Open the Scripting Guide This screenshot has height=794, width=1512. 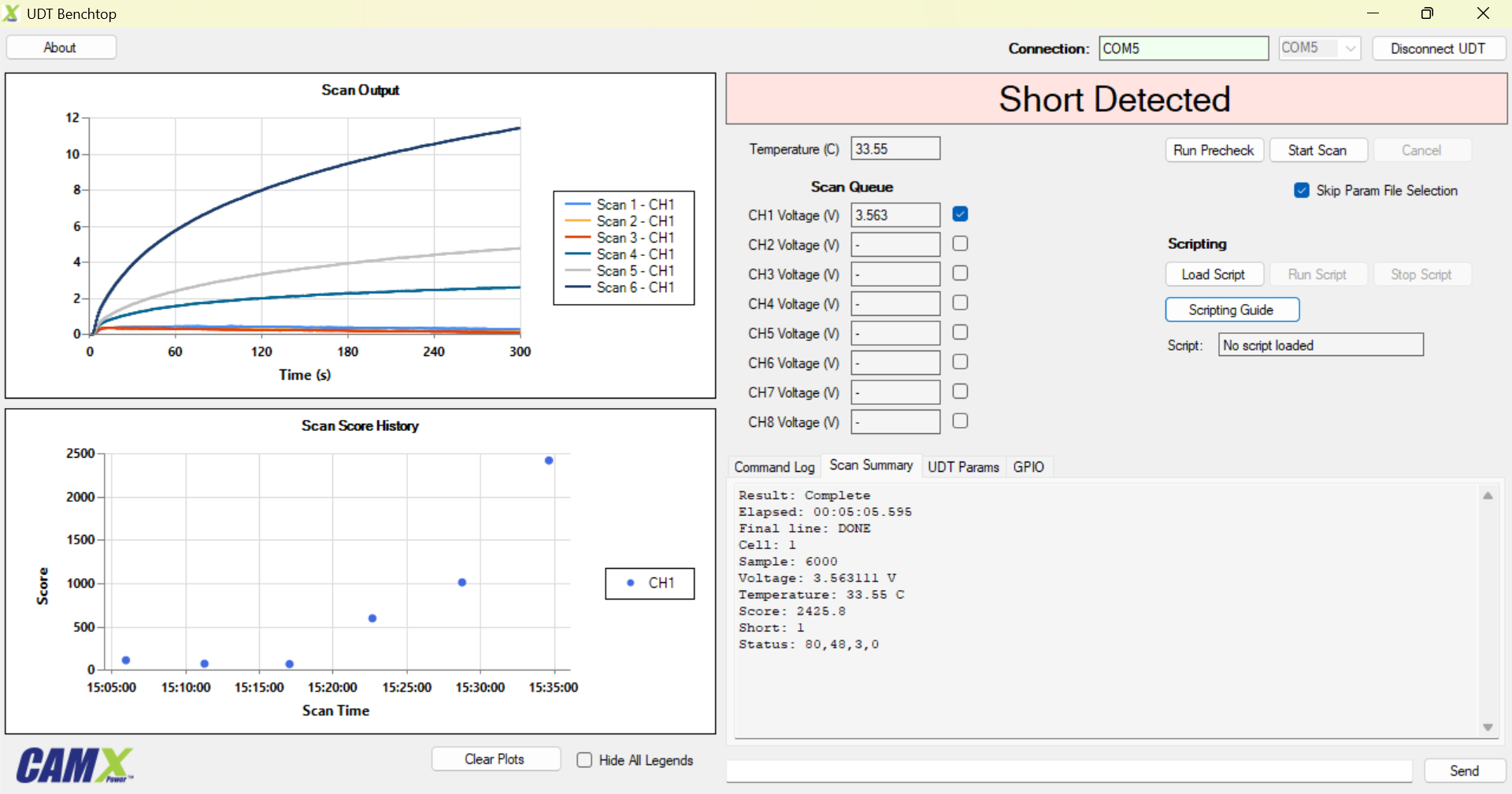1232,310
